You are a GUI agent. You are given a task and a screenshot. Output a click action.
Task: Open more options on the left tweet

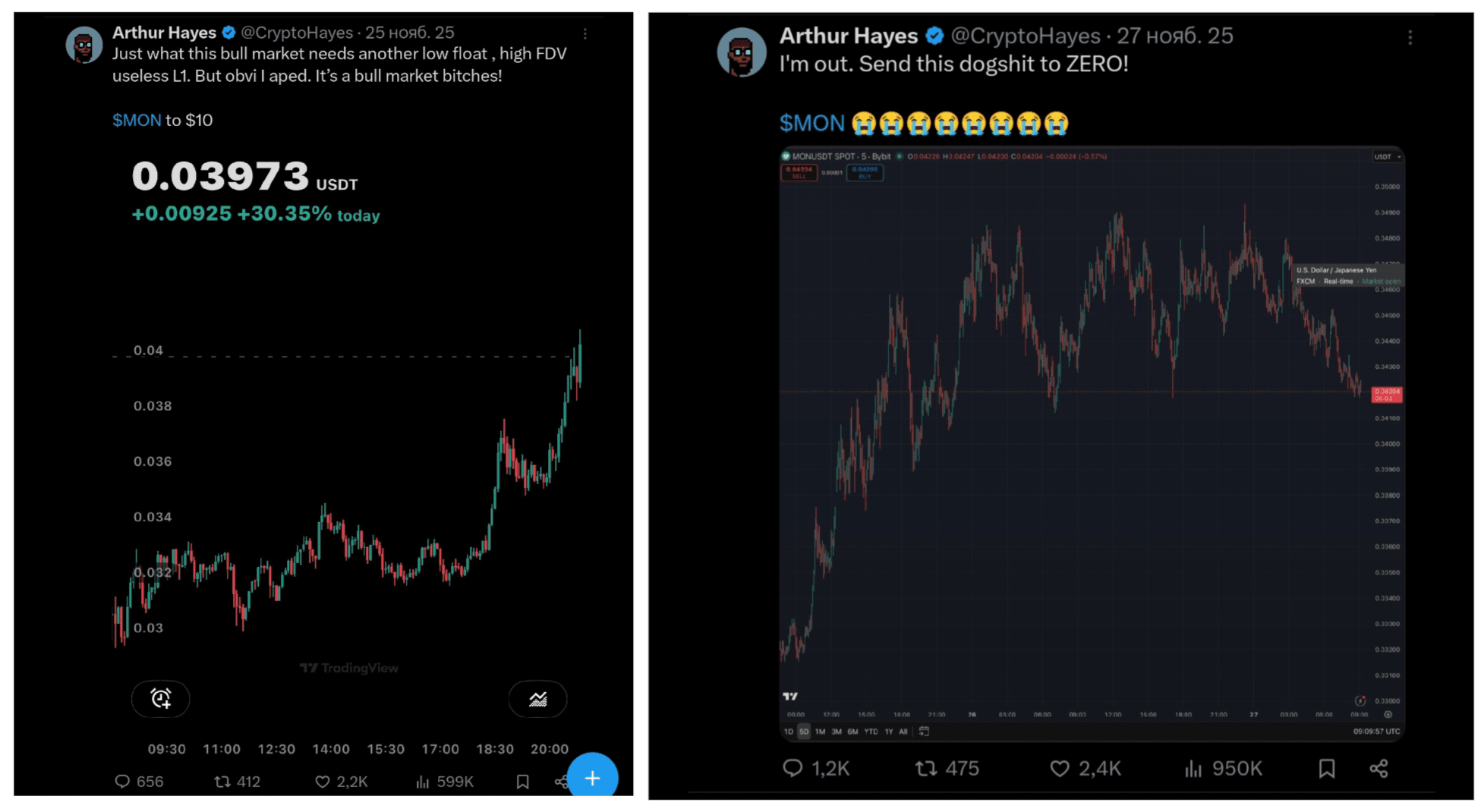[584, 33]
